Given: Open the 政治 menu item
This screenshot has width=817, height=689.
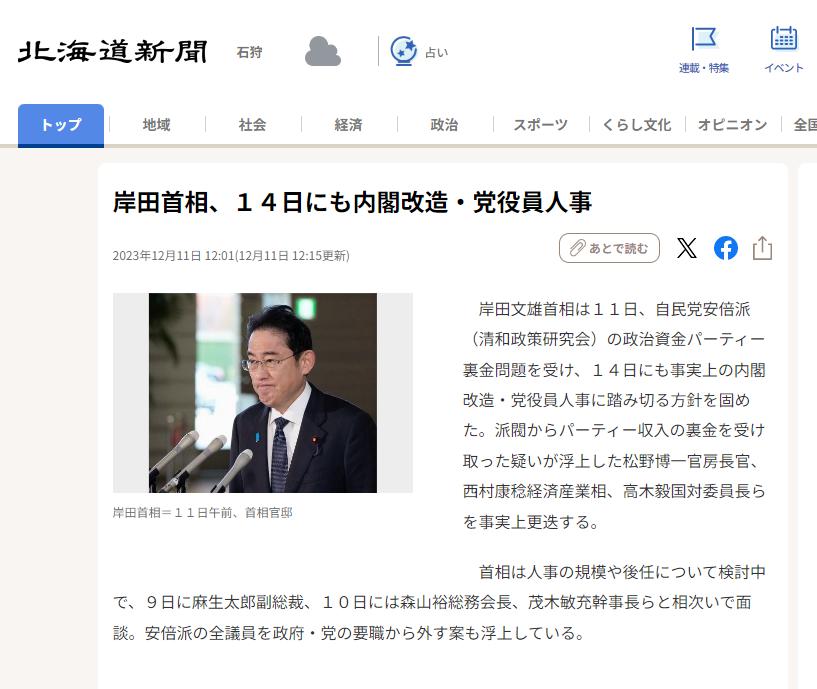Looking at the screenshot, I should pos(444,125).
